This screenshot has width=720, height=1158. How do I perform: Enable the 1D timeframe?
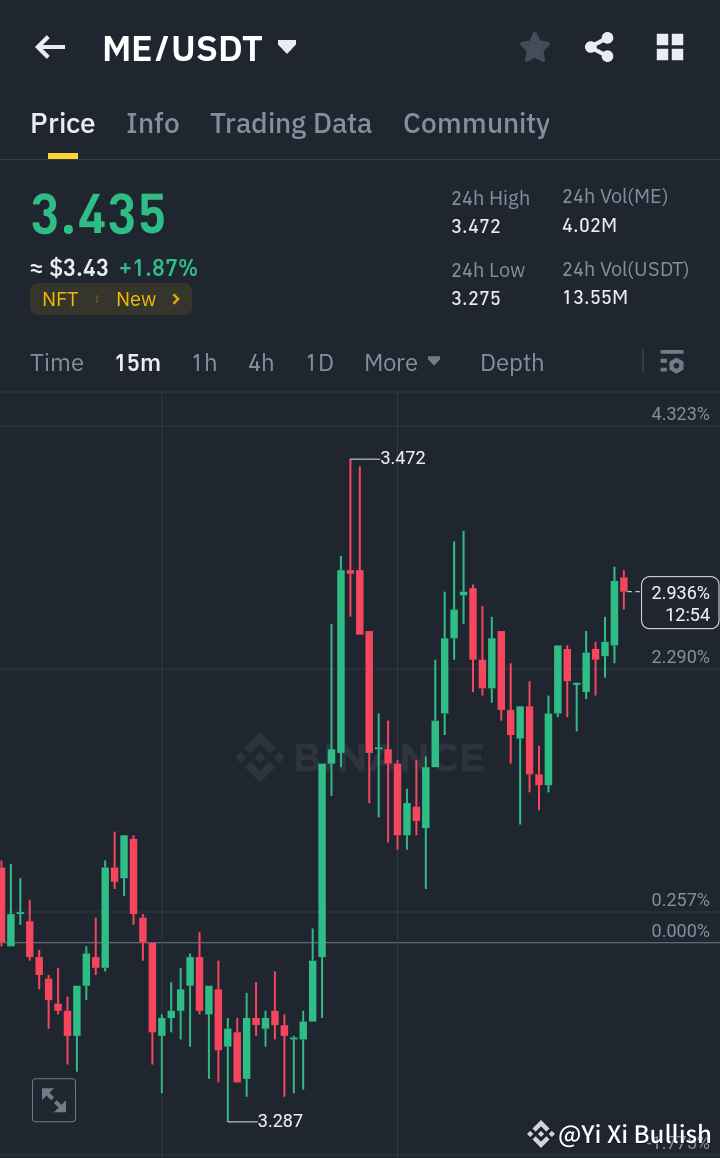tap(319, 362)
